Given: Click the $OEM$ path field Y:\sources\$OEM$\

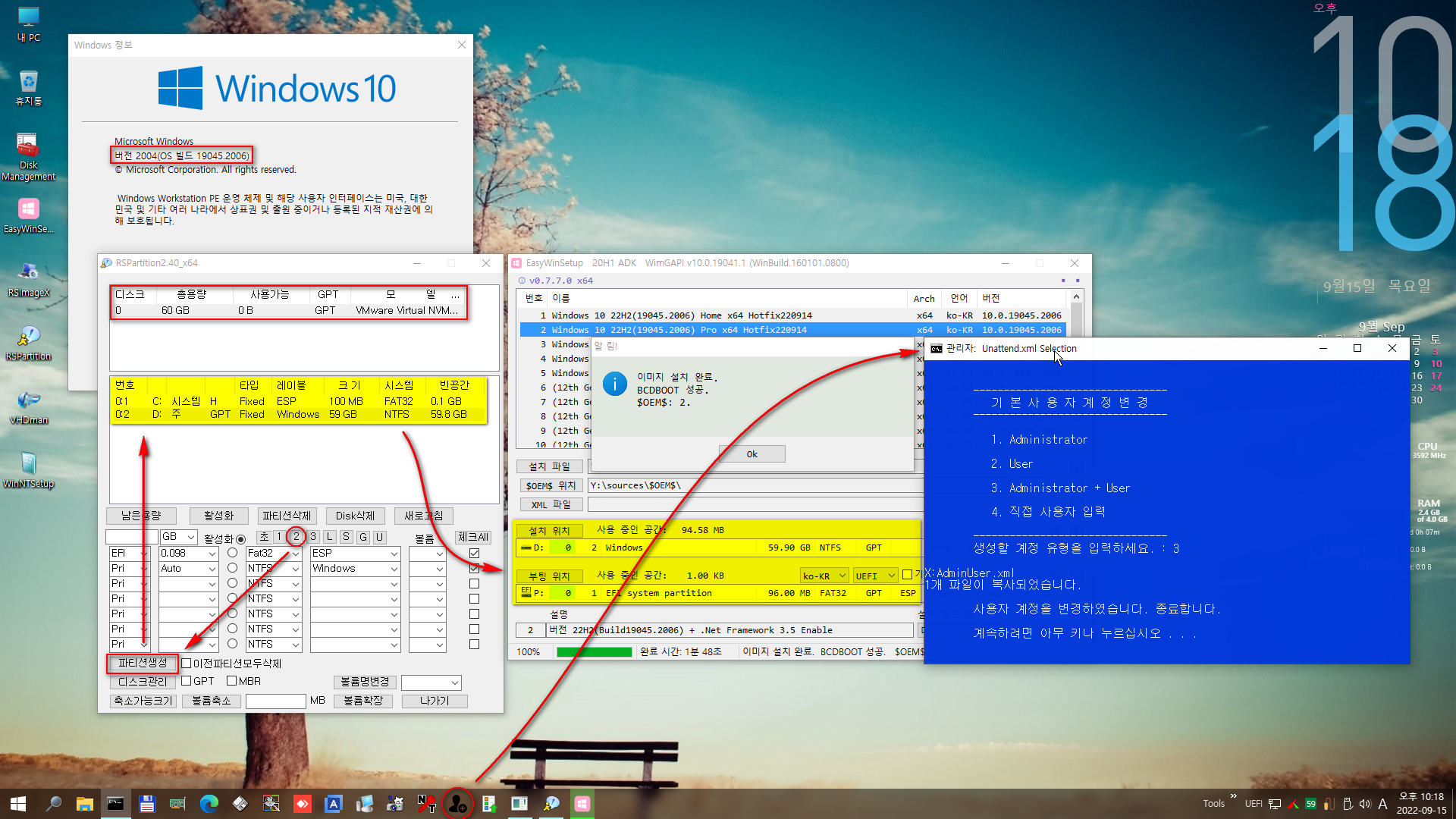Looking at the screenshot, I should tap(755, 485).
